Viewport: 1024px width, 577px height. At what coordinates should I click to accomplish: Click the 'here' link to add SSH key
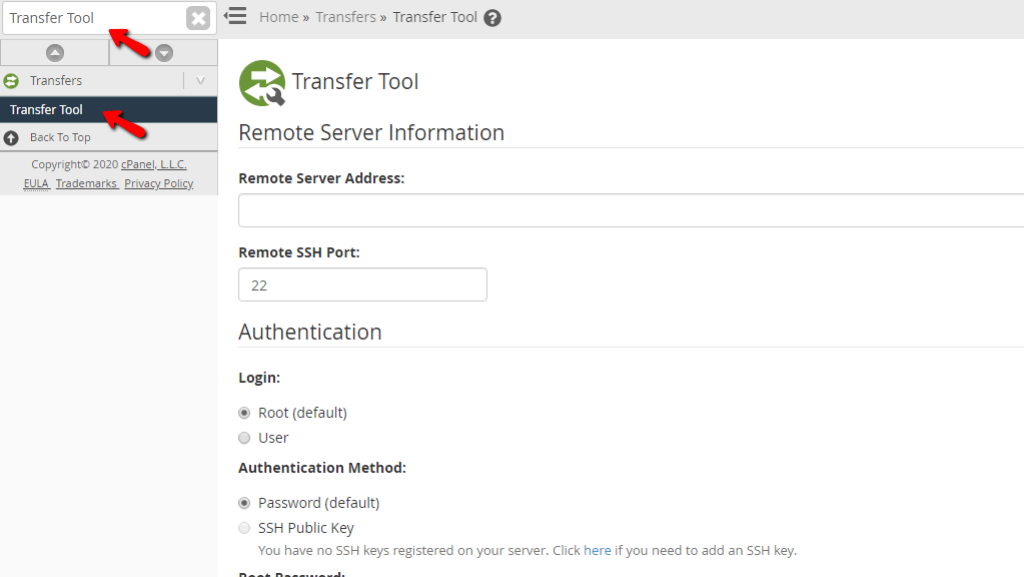pos(598,550)
